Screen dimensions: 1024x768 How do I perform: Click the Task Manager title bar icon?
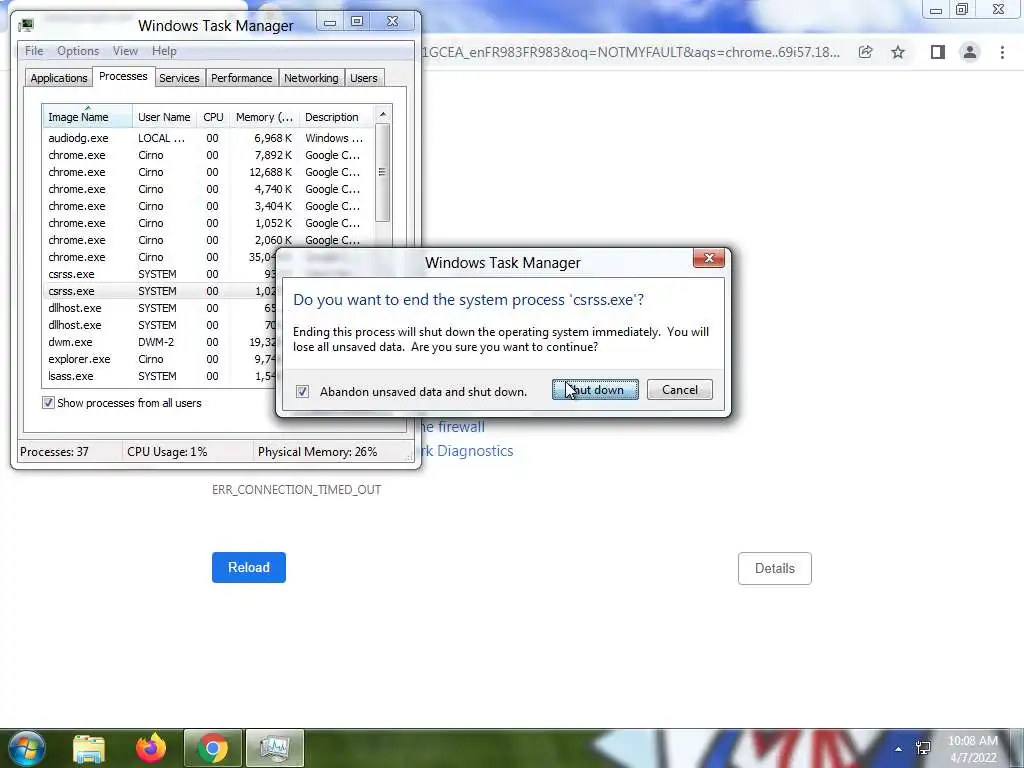click(x=26, y=25)
